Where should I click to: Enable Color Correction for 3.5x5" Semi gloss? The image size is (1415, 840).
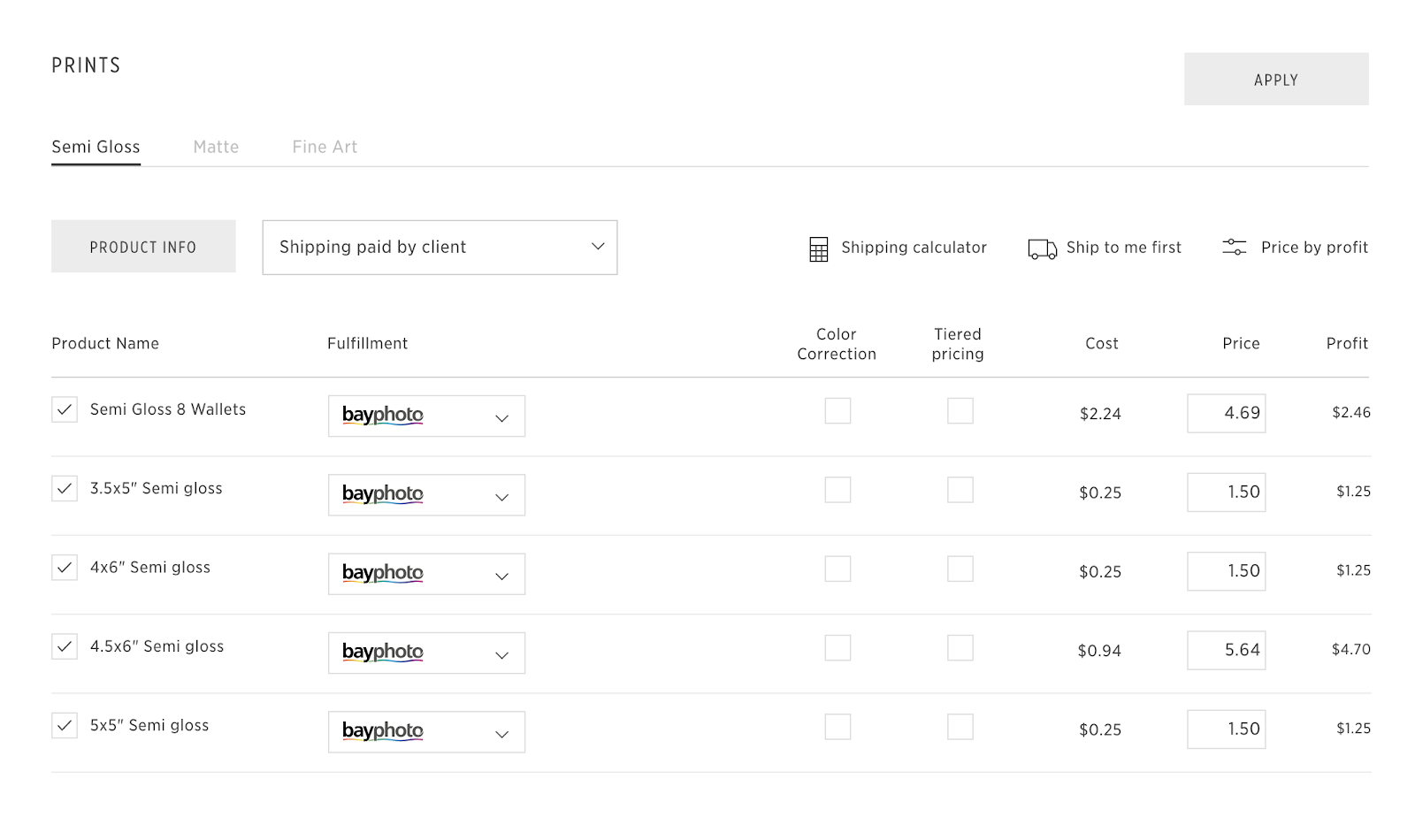click(x=838, y=490)
